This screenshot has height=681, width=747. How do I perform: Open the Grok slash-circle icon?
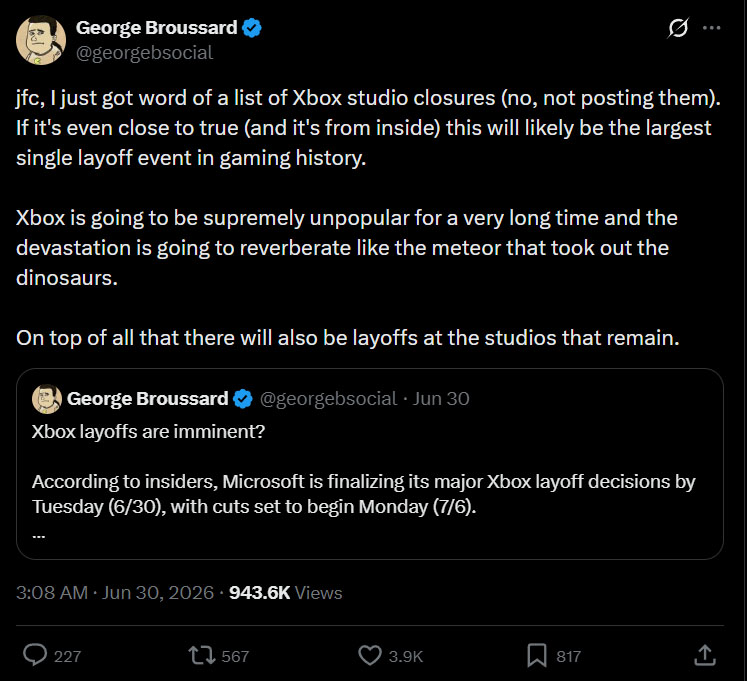point(677,29)
